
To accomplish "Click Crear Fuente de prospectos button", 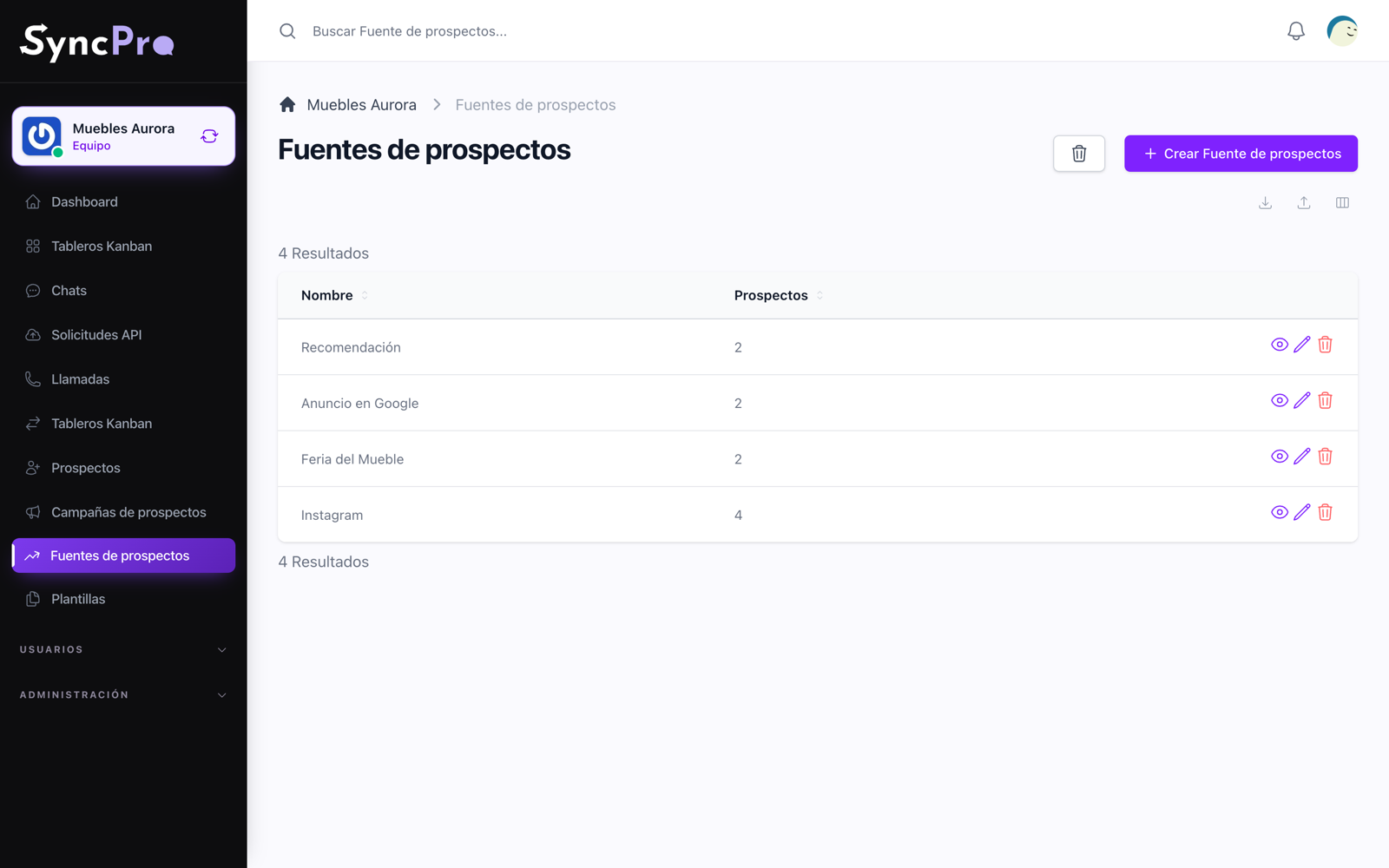I will coord(1241,154).
